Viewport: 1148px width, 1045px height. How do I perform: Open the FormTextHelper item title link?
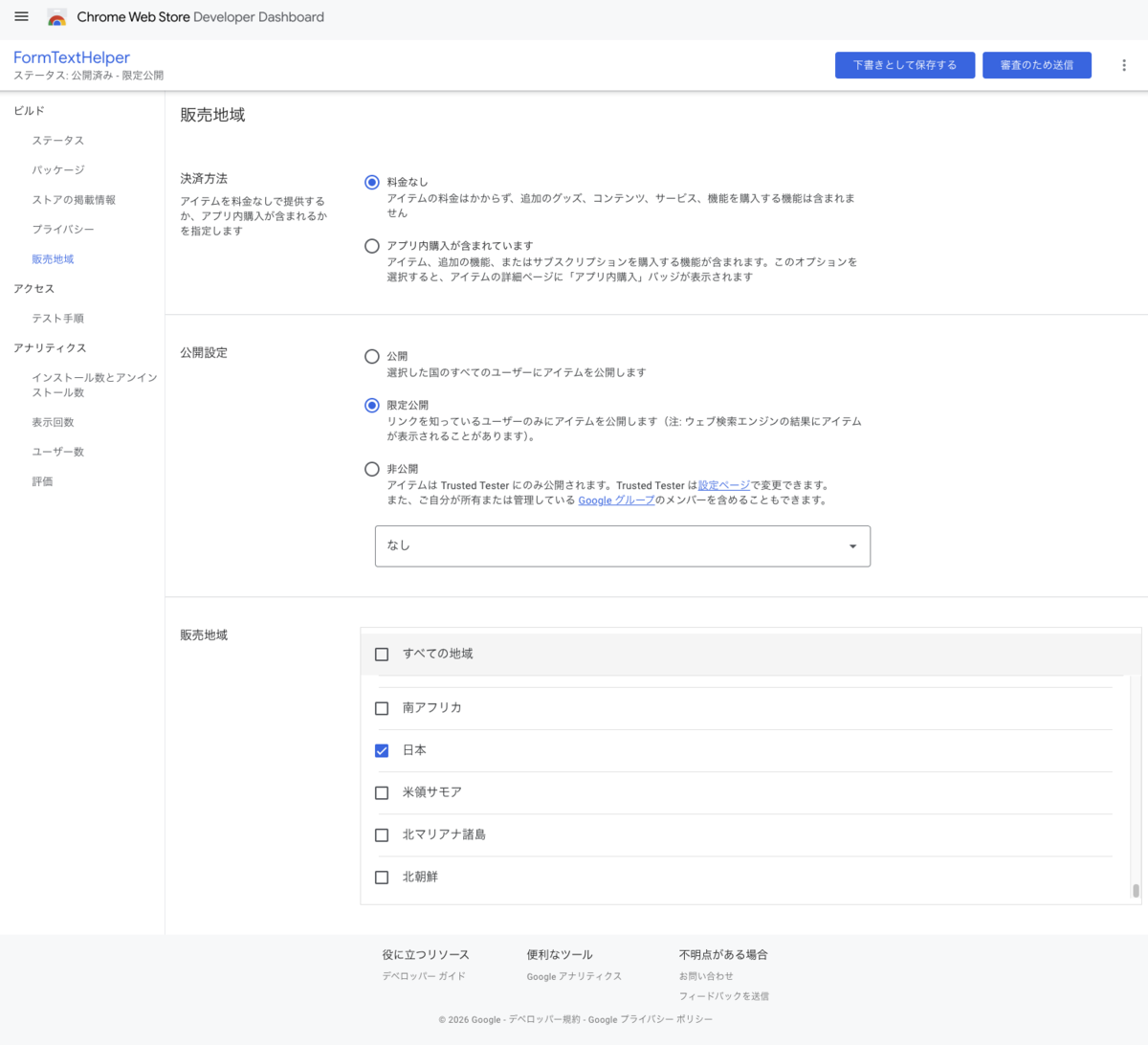[x=72, y=57]
